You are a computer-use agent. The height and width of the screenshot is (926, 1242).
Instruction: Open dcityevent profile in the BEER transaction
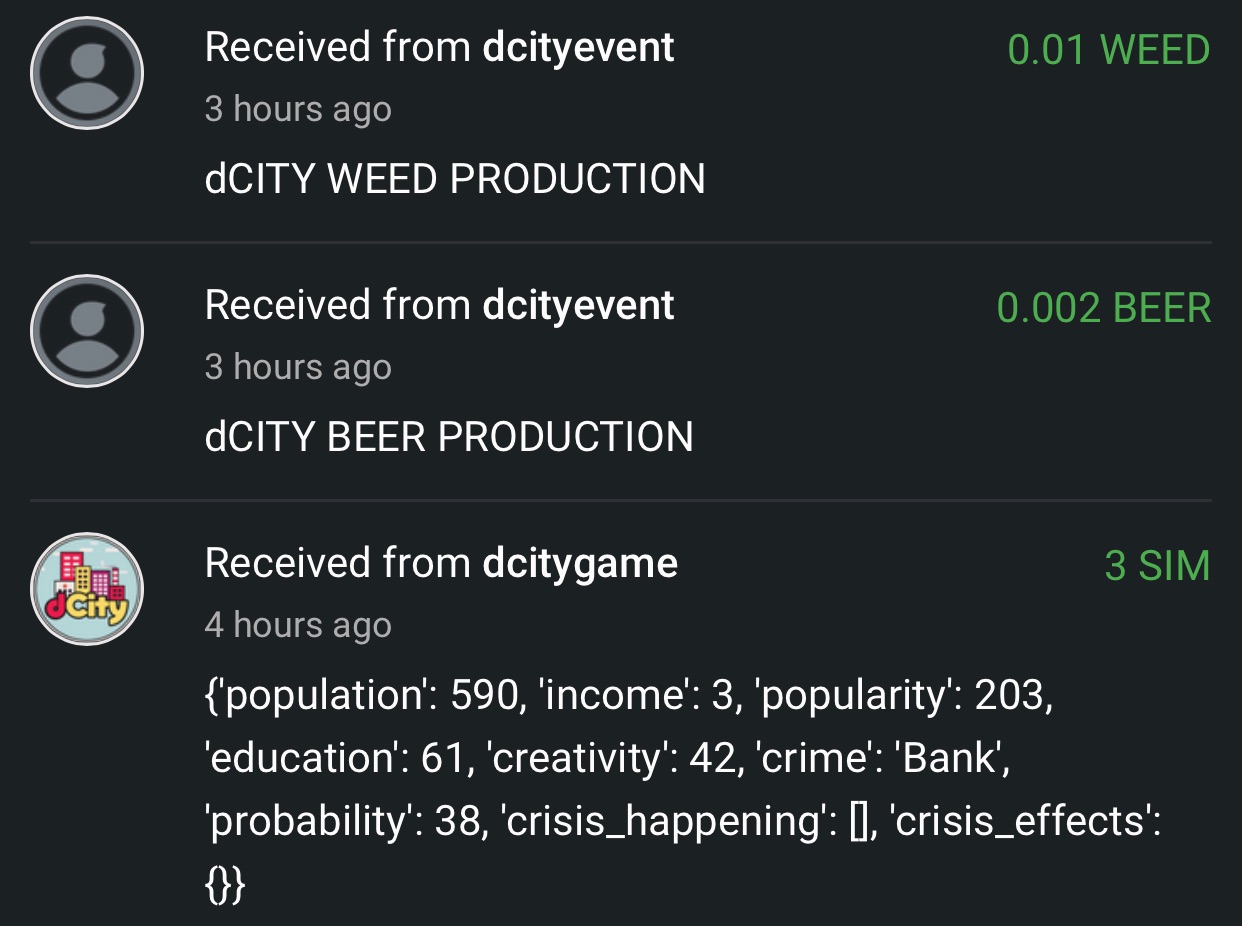[x=578, y=306]
